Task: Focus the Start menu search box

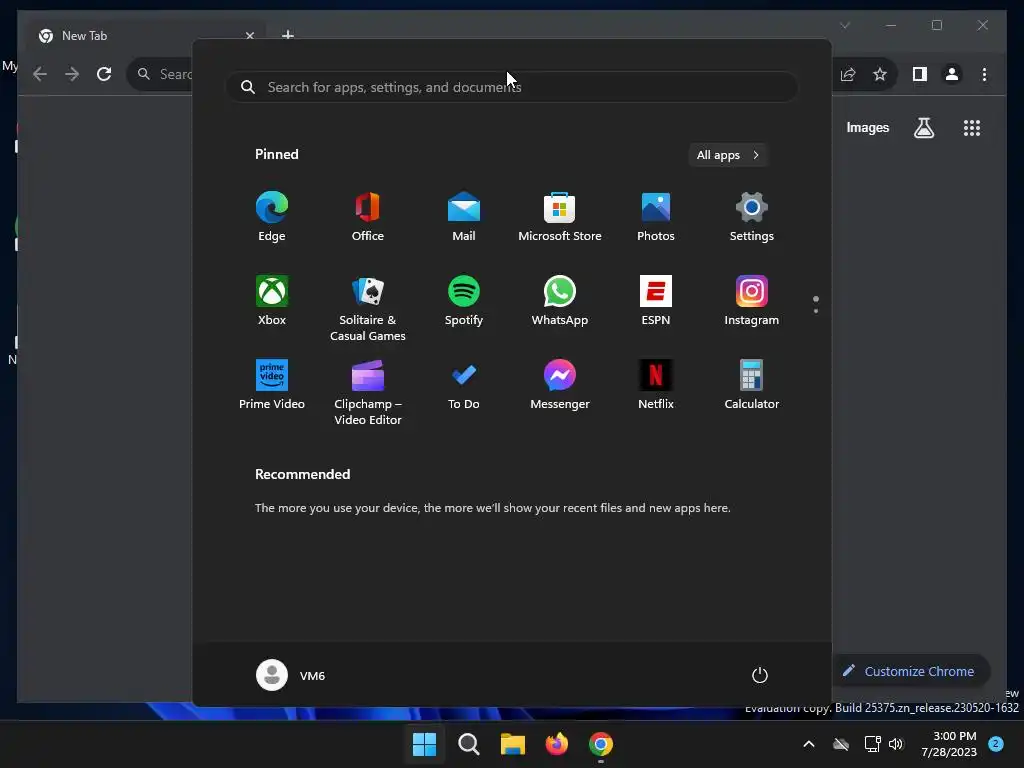Action: tap(512, 87)
